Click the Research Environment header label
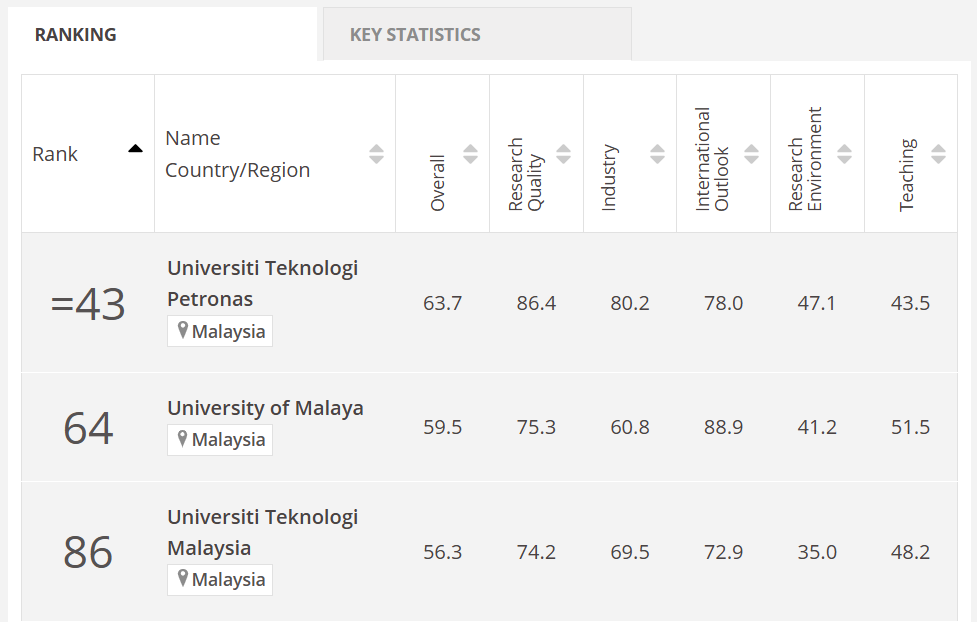This screenshot has height=622, width=977. click(x=805, y=160)
